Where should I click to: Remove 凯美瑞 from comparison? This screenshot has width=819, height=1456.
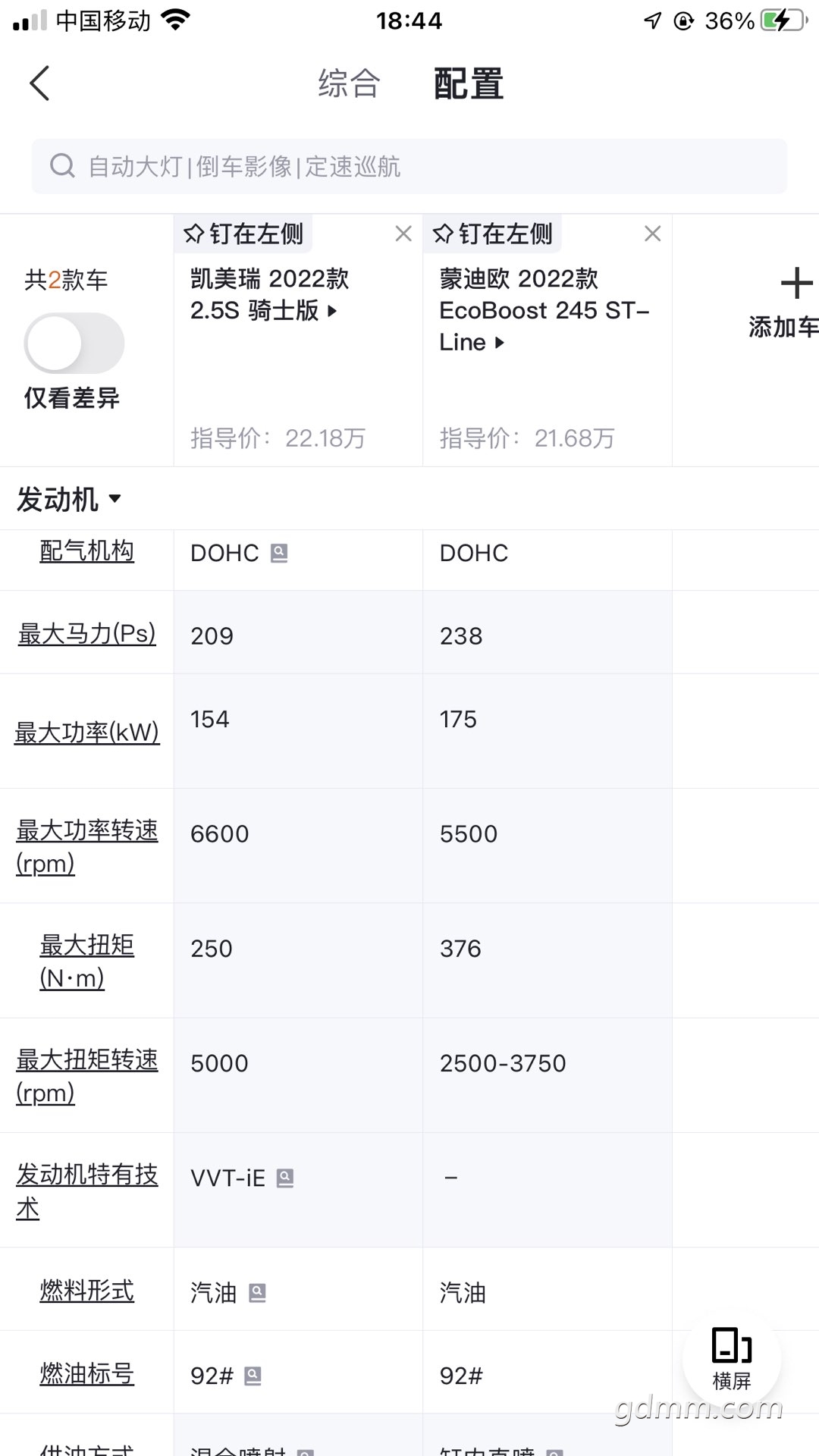click(403, 234)
